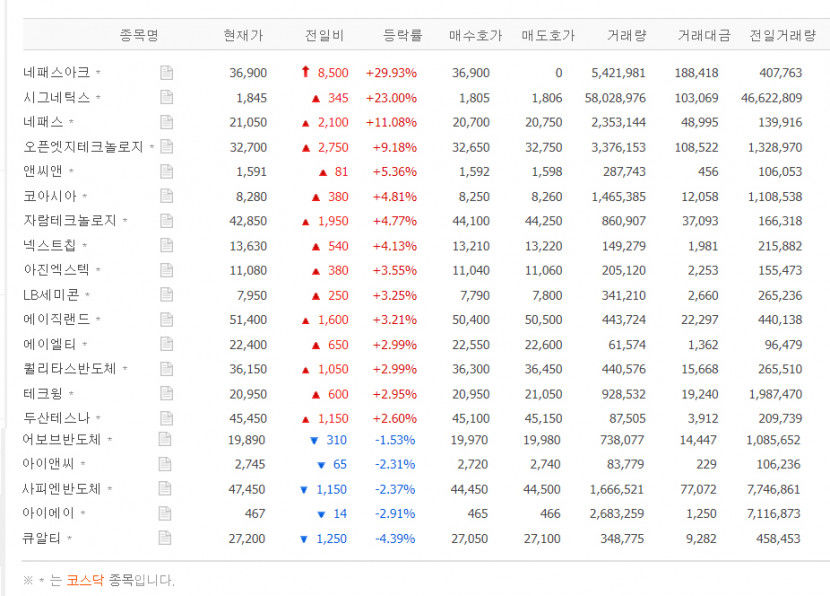830x596 pixels.
Task: Open the document icon for LB세미콘
Action: [166, 294]
